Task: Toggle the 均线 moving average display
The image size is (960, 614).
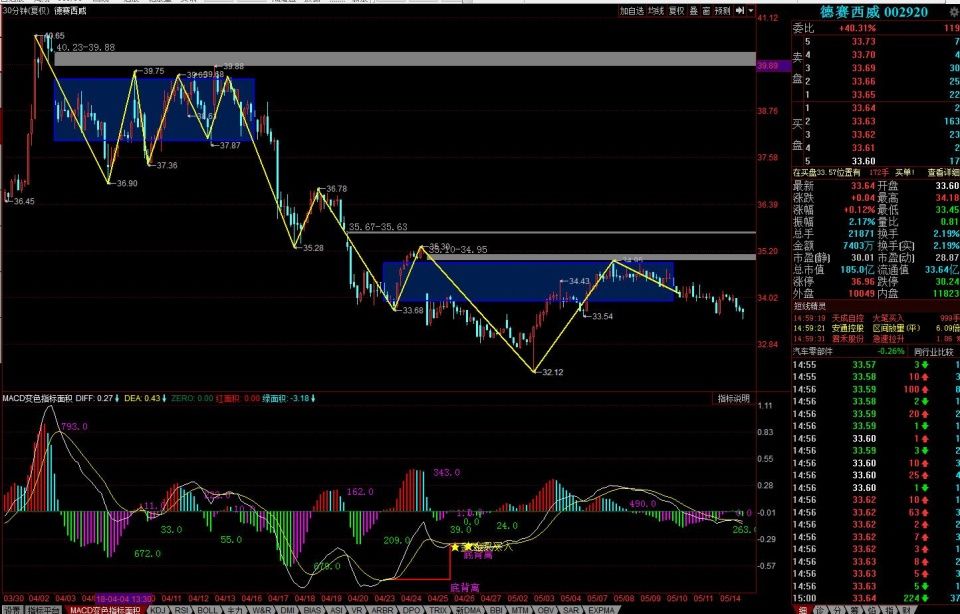Action: pos(656,11)
